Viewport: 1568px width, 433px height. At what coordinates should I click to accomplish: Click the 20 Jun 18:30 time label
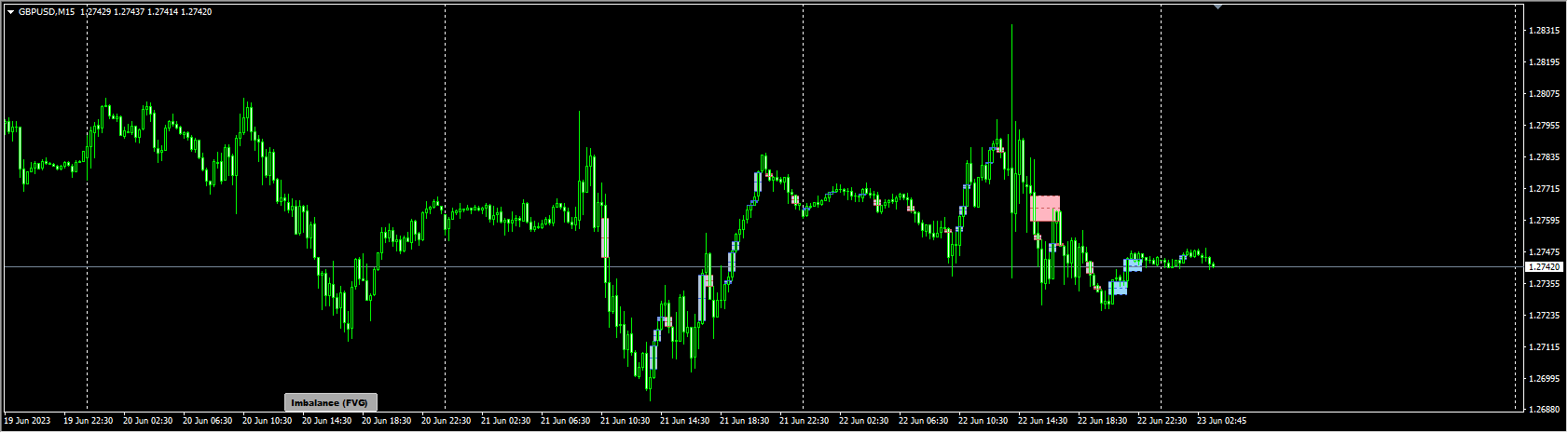[x=386, y=421]
